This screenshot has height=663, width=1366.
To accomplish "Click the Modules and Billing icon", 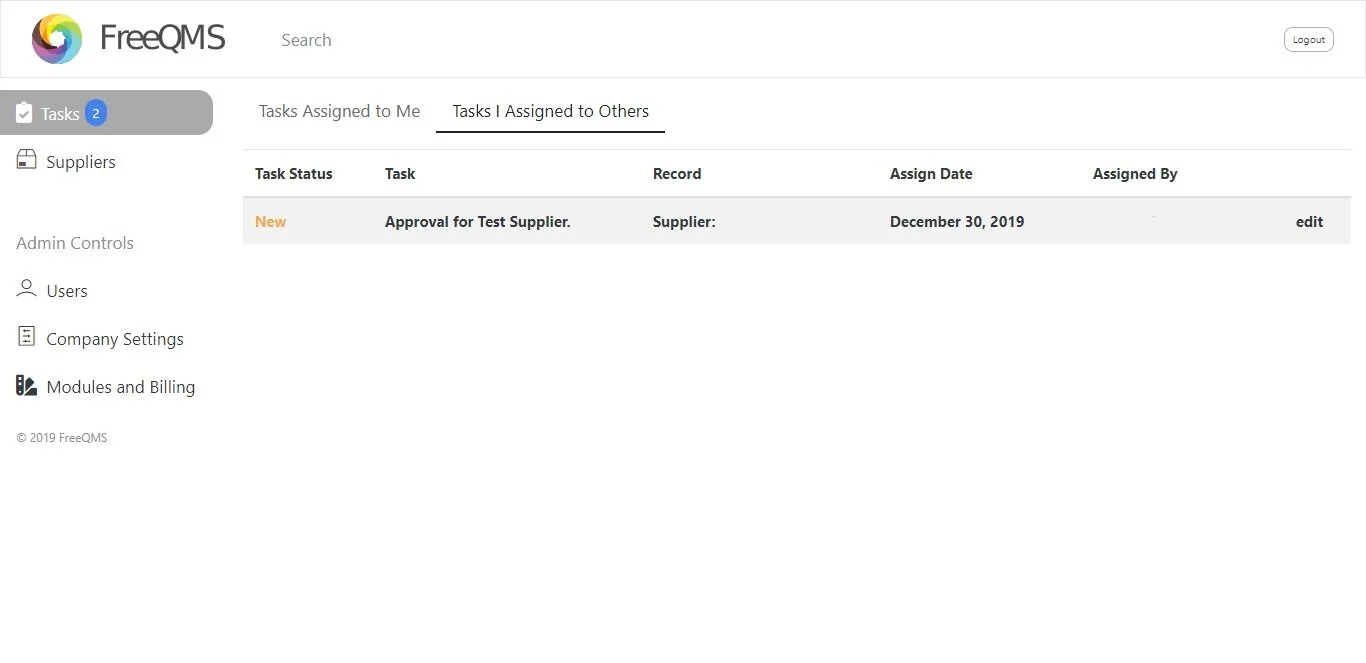I will pyautogui.click(x=27, y=385).
